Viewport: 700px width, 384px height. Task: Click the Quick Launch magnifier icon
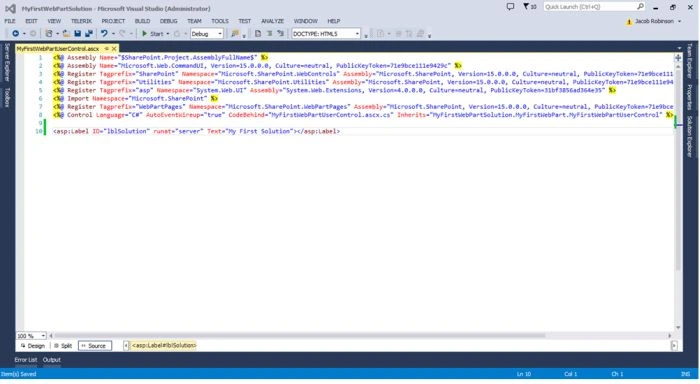(640, 7)
